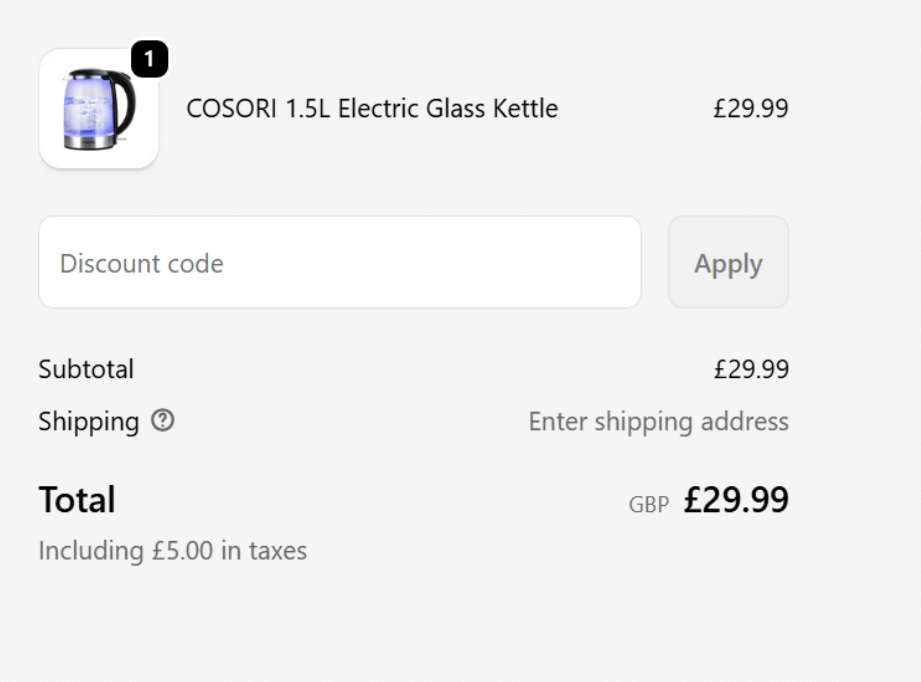Click the circled question mark beside Shipping
The image size is (921, 682).
(160, 422)
